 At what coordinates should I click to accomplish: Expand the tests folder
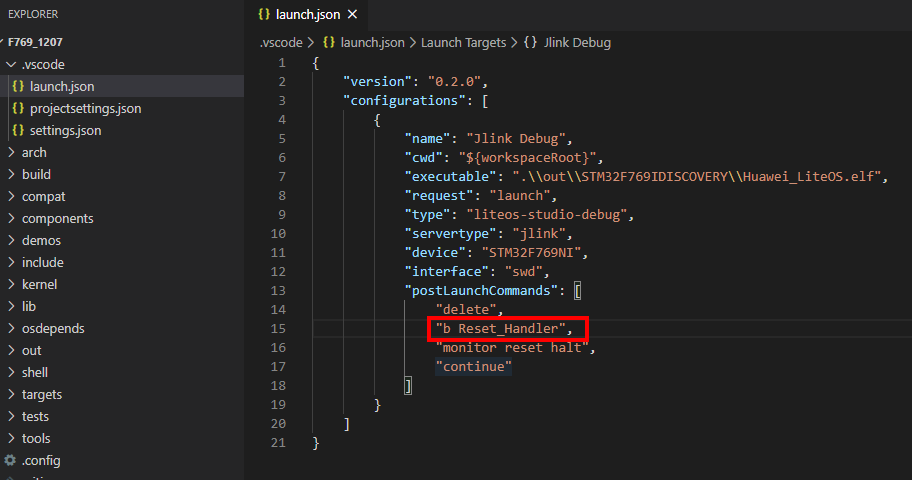coord(11,416)
